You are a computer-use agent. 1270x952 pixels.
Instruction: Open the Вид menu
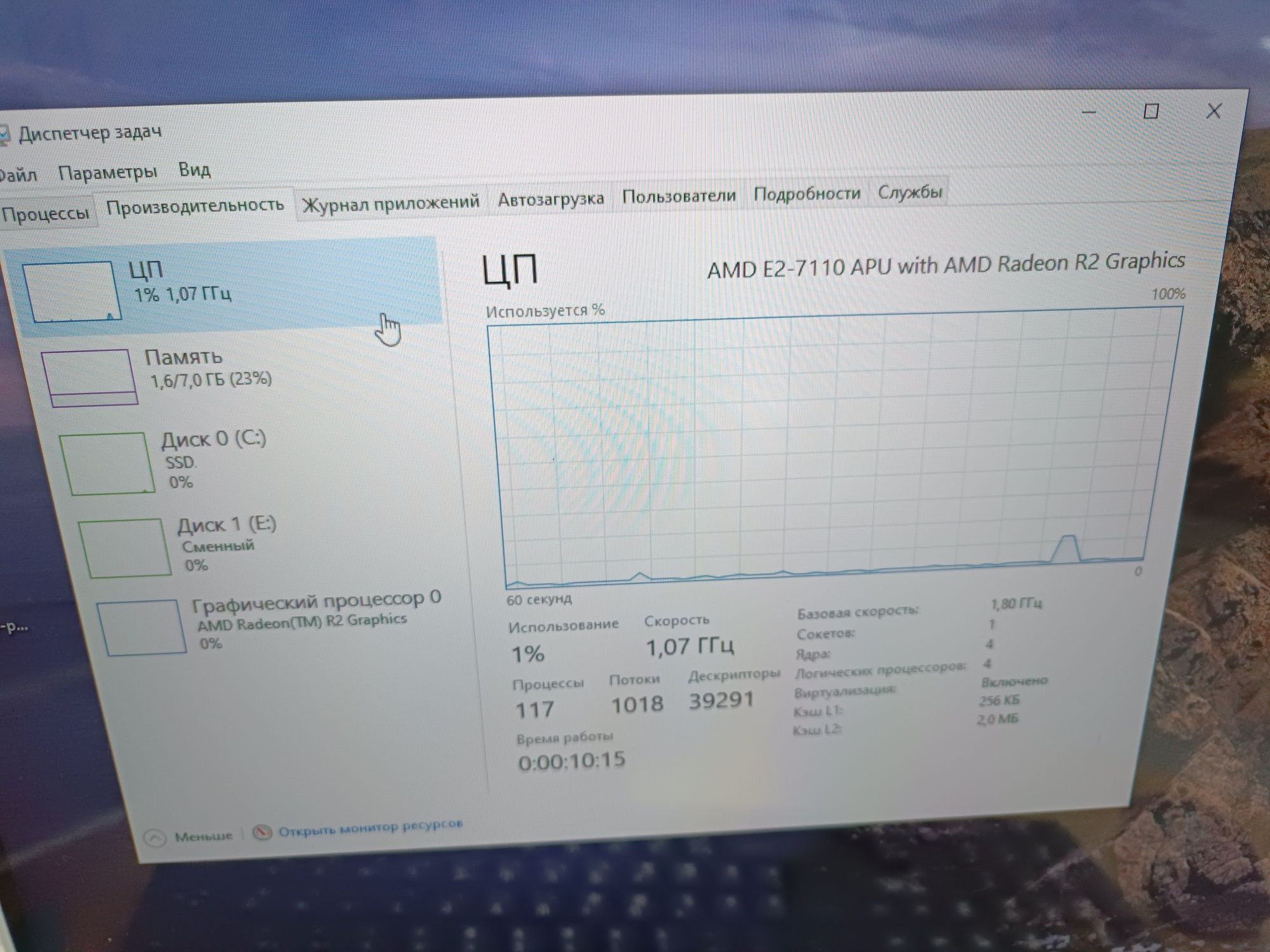click(x=194, y=169)
